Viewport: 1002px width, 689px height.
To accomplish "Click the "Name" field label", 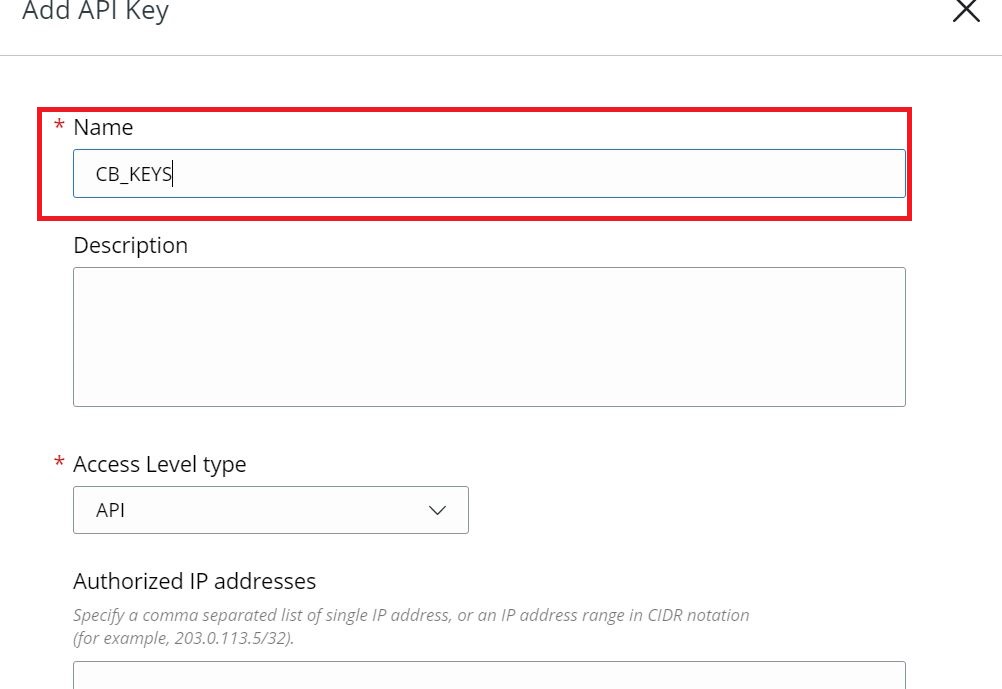I will tap(103, 127).
